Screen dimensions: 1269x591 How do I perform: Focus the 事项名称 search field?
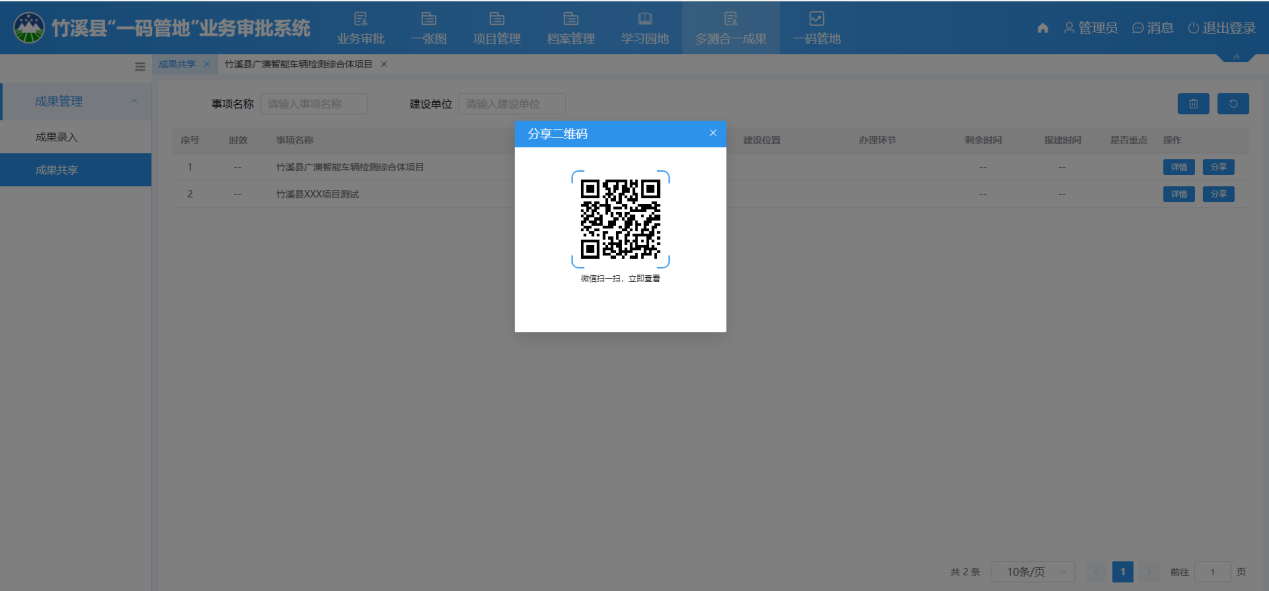coord(314,104)
